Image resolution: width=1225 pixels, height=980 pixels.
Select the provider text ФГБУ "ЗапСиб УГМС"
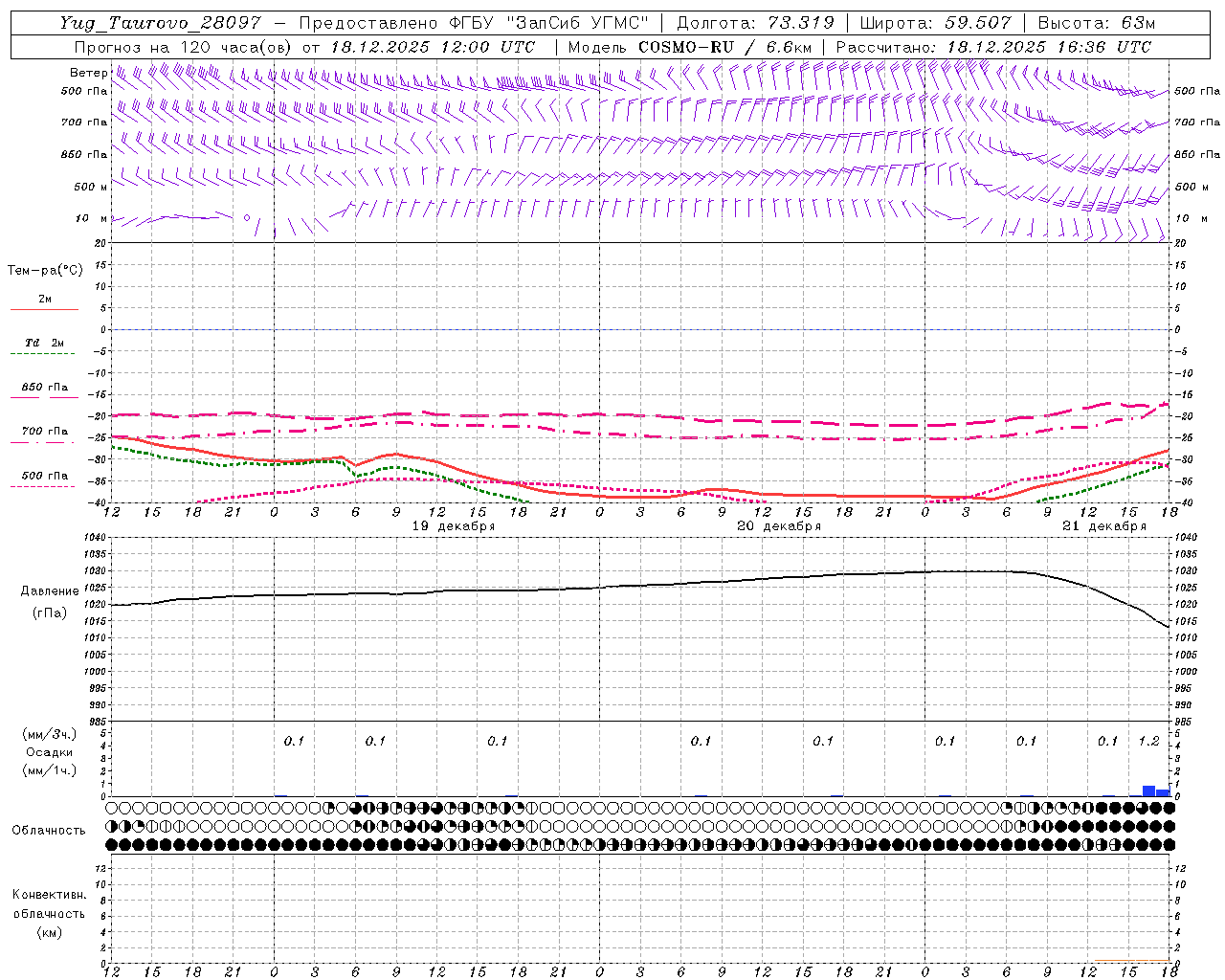[548, 23]
